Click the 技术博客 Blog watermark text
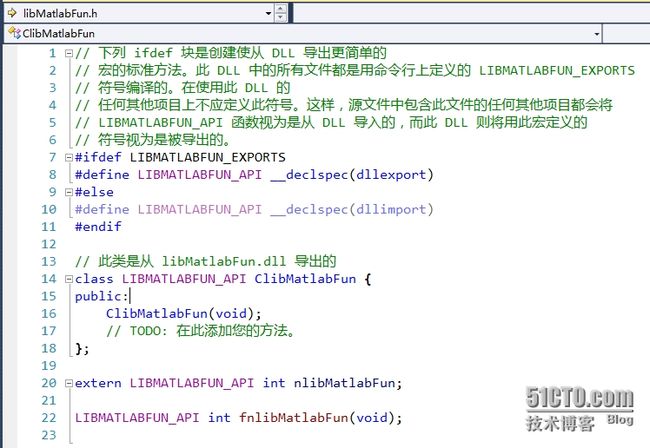The width and height of the screenshot is (650, 448). pyautogui.click(x=592, y=423)
